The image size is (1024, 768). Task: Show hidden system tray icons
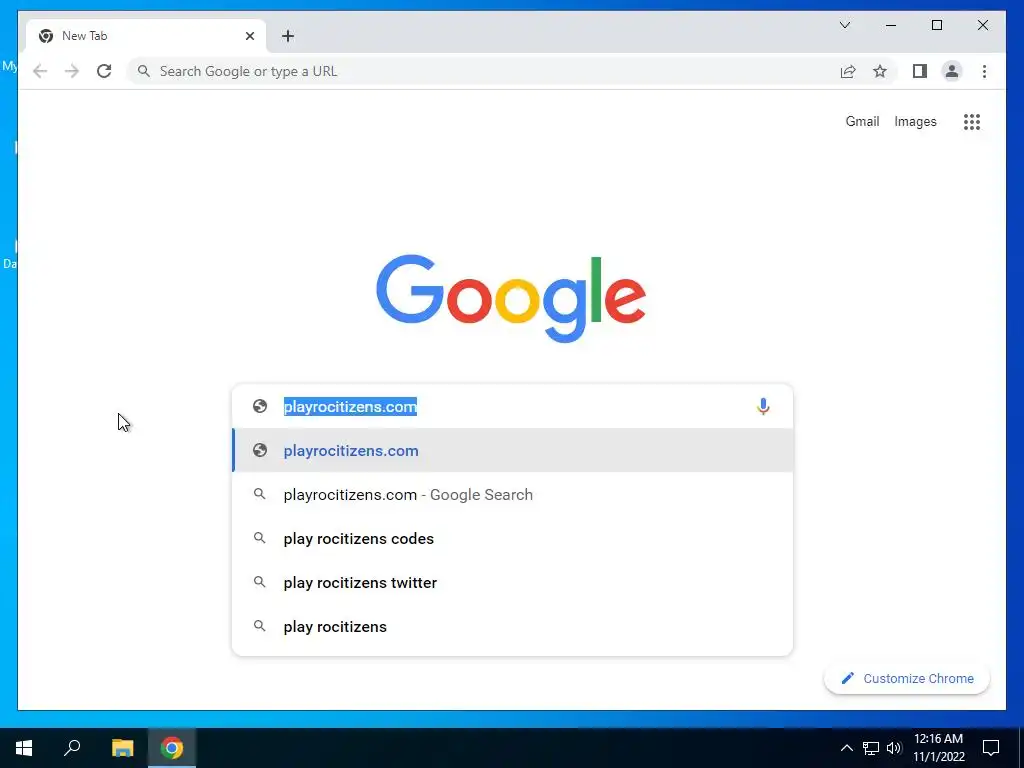tap(846, 748)
